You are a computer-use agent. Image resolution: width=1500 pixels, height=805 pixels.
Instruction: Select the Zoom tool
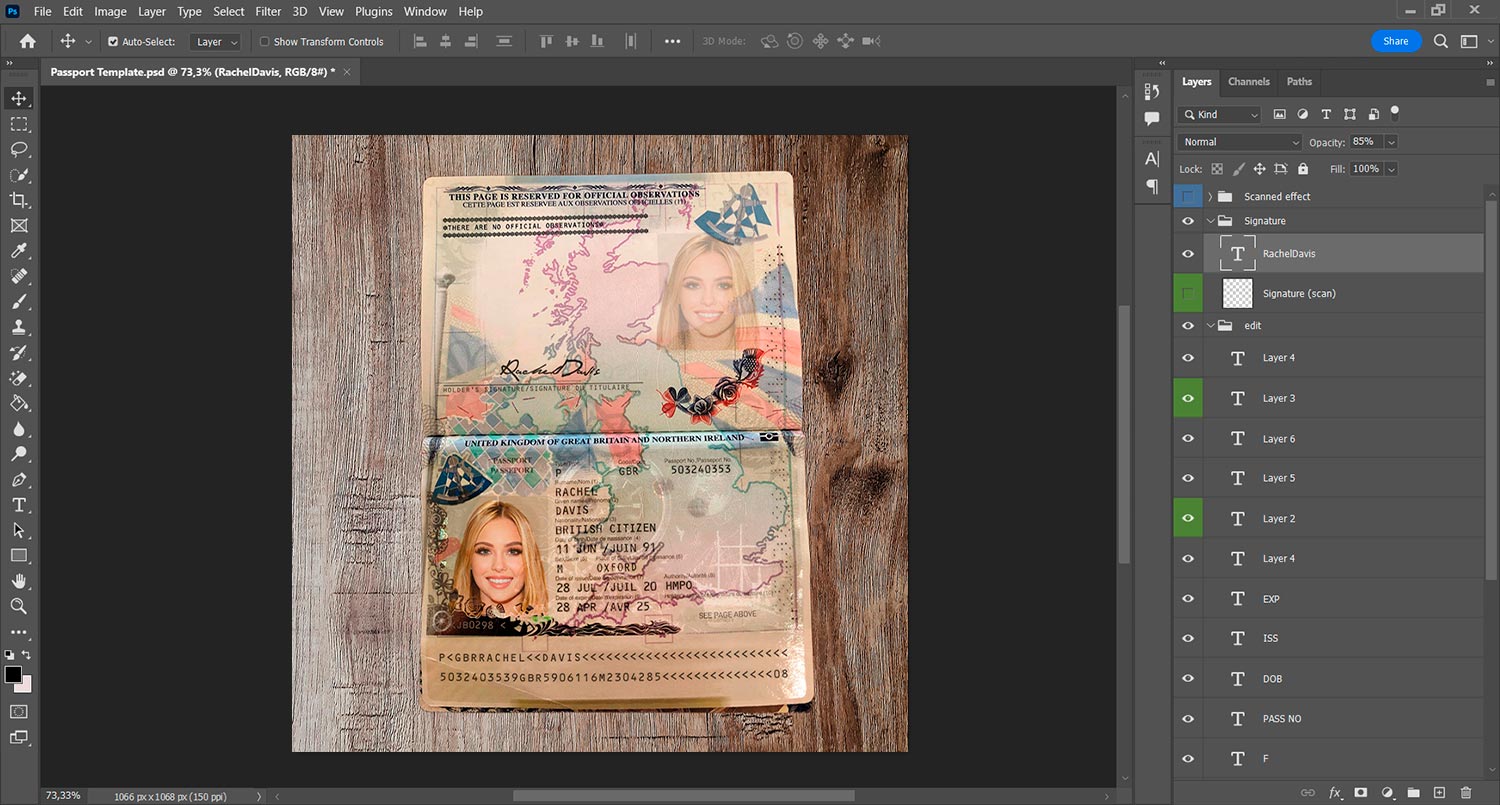(19, 606)
